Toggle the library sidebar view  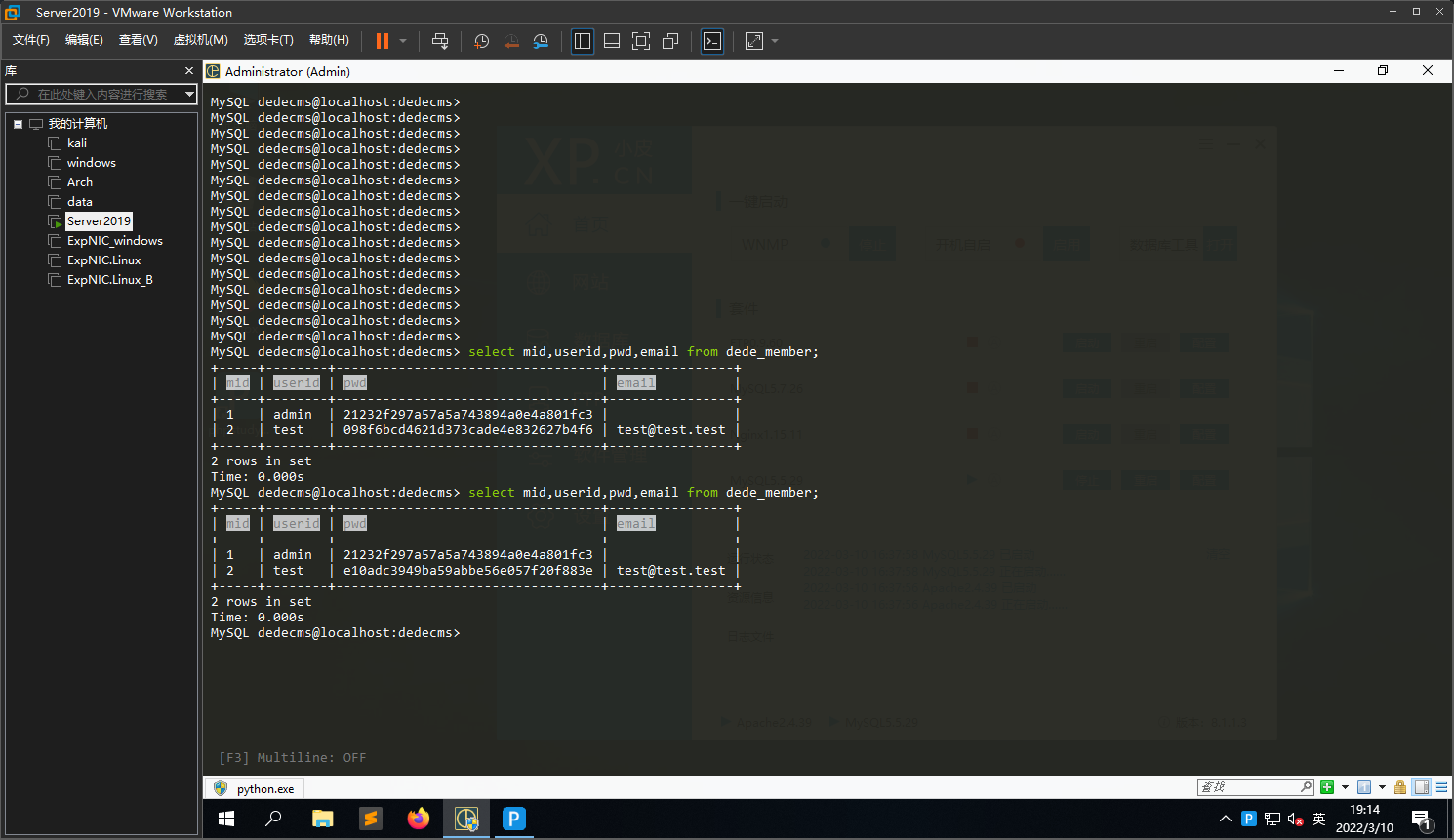coord(583,41)
